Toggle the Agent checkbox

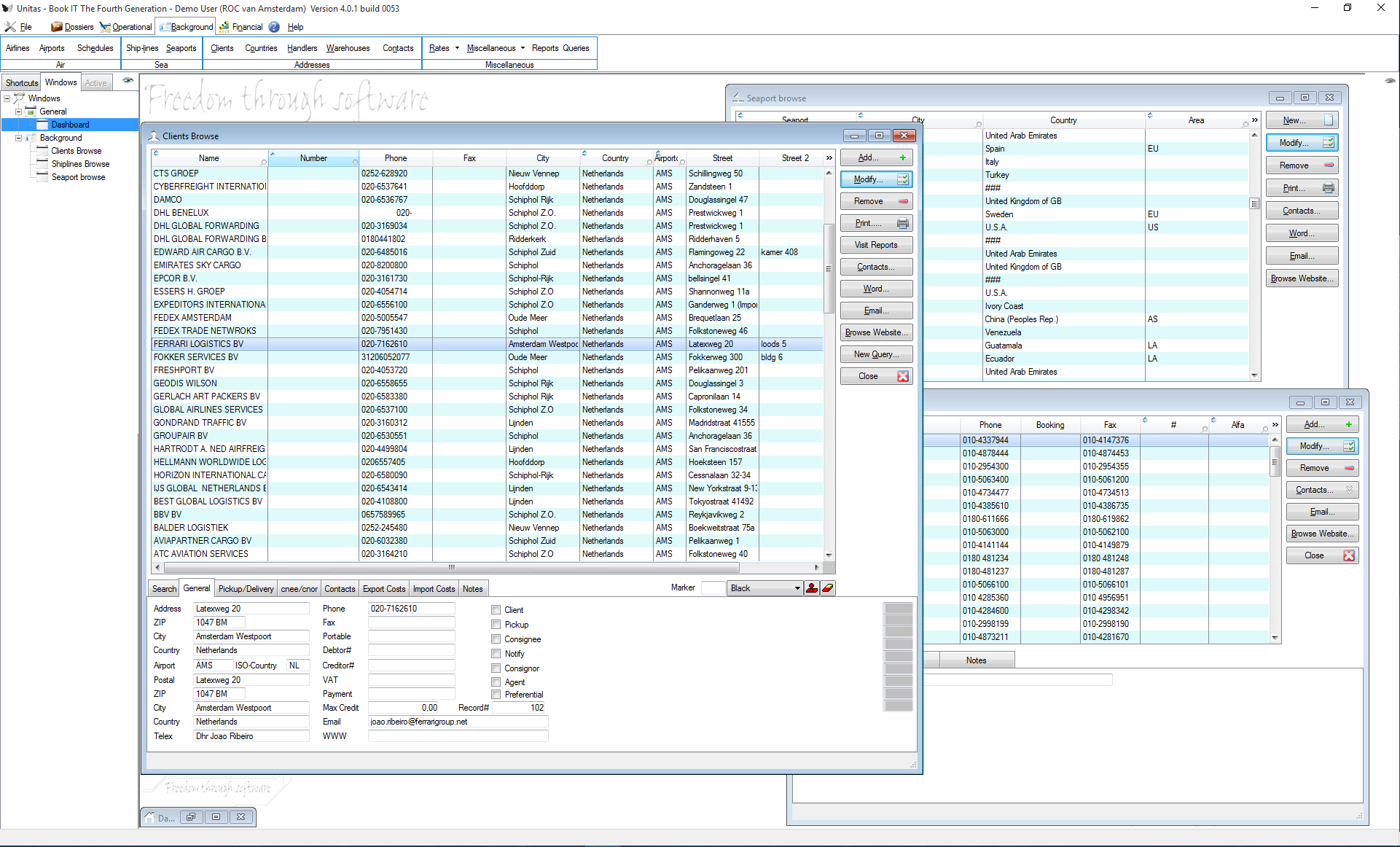(496, 682)
